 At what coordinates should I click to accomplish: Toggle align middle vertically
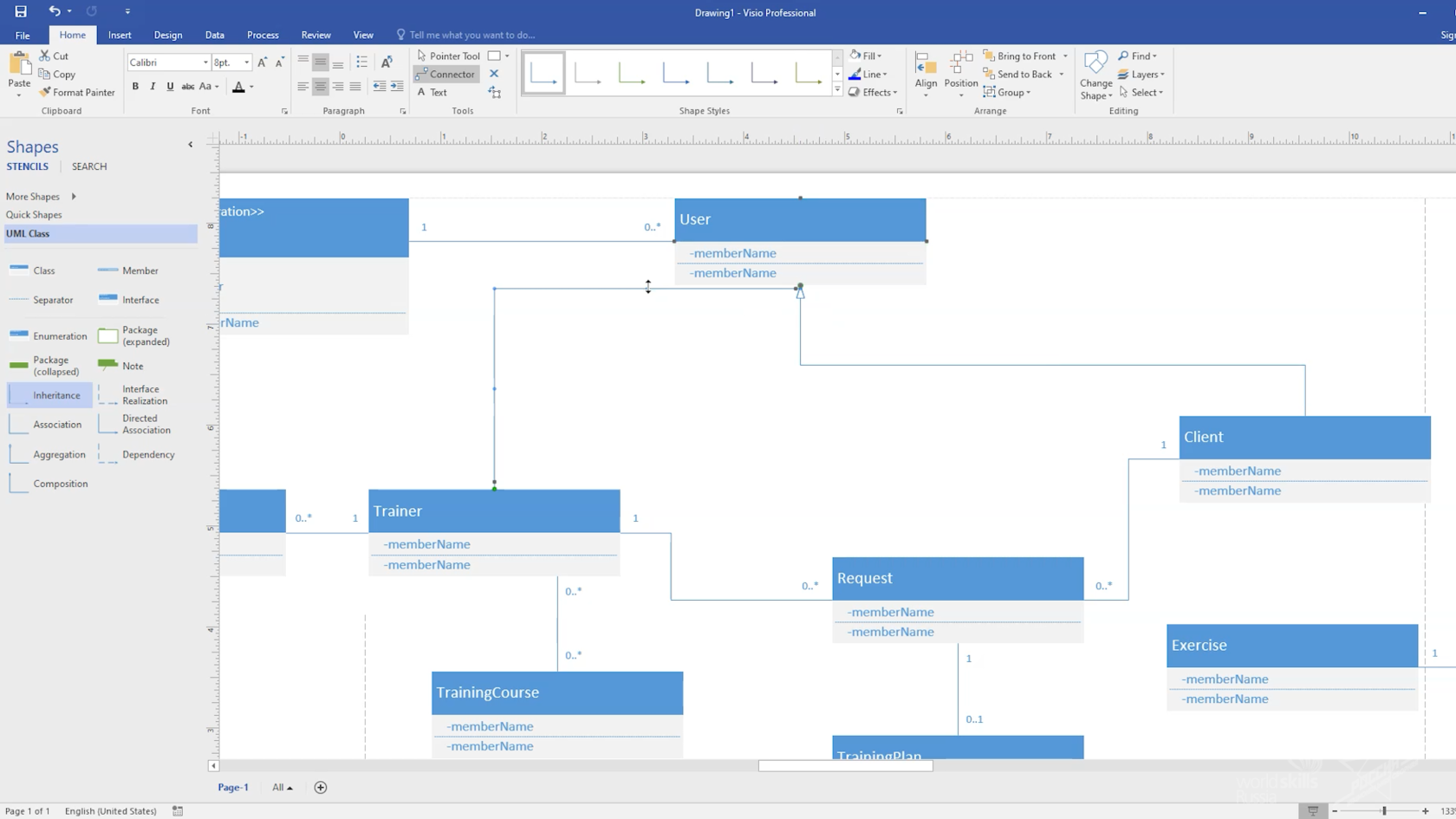[321, 62]
